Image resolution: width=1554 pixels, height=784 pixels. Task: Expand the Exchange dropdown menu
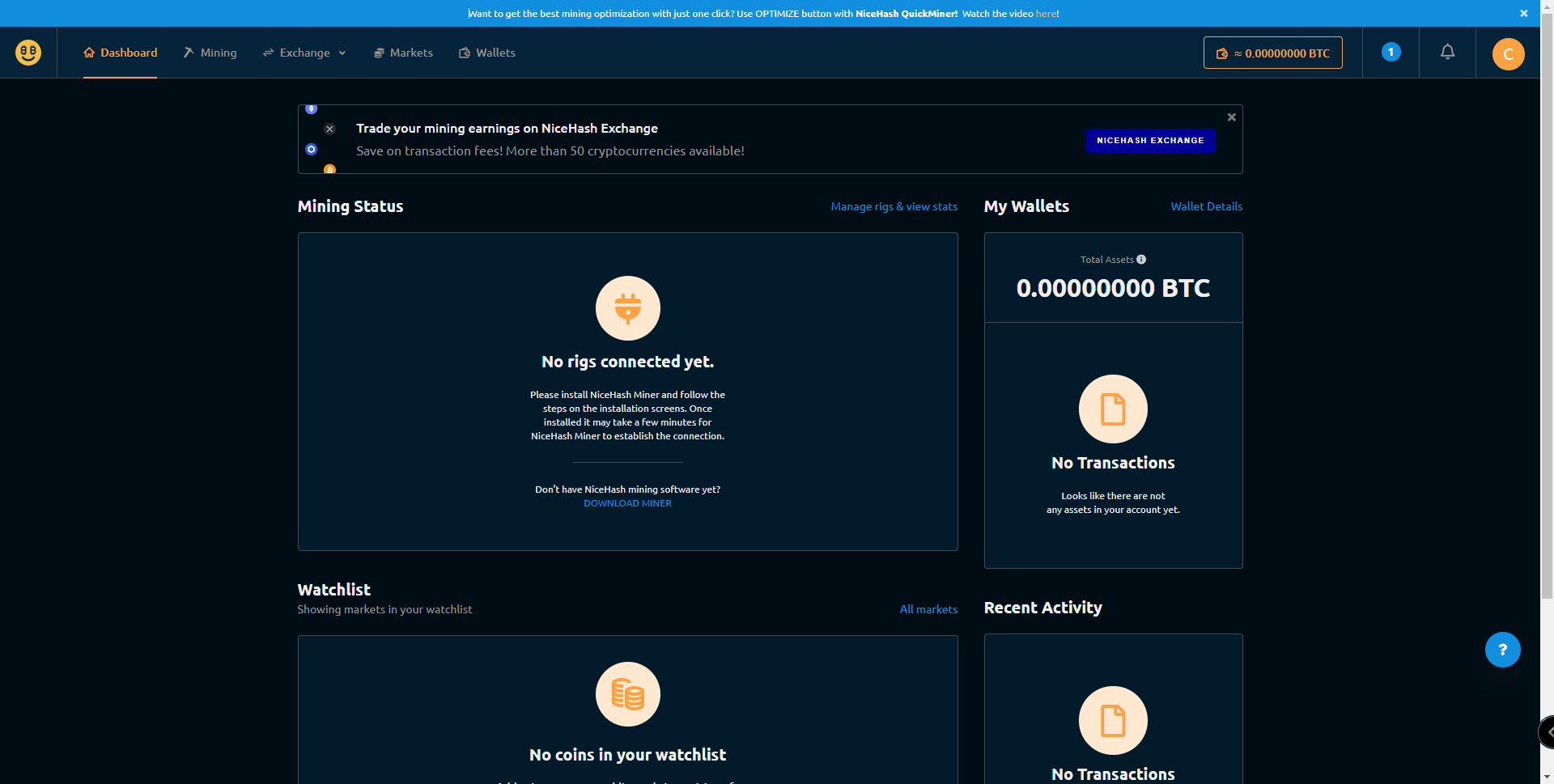click(305, 53)
